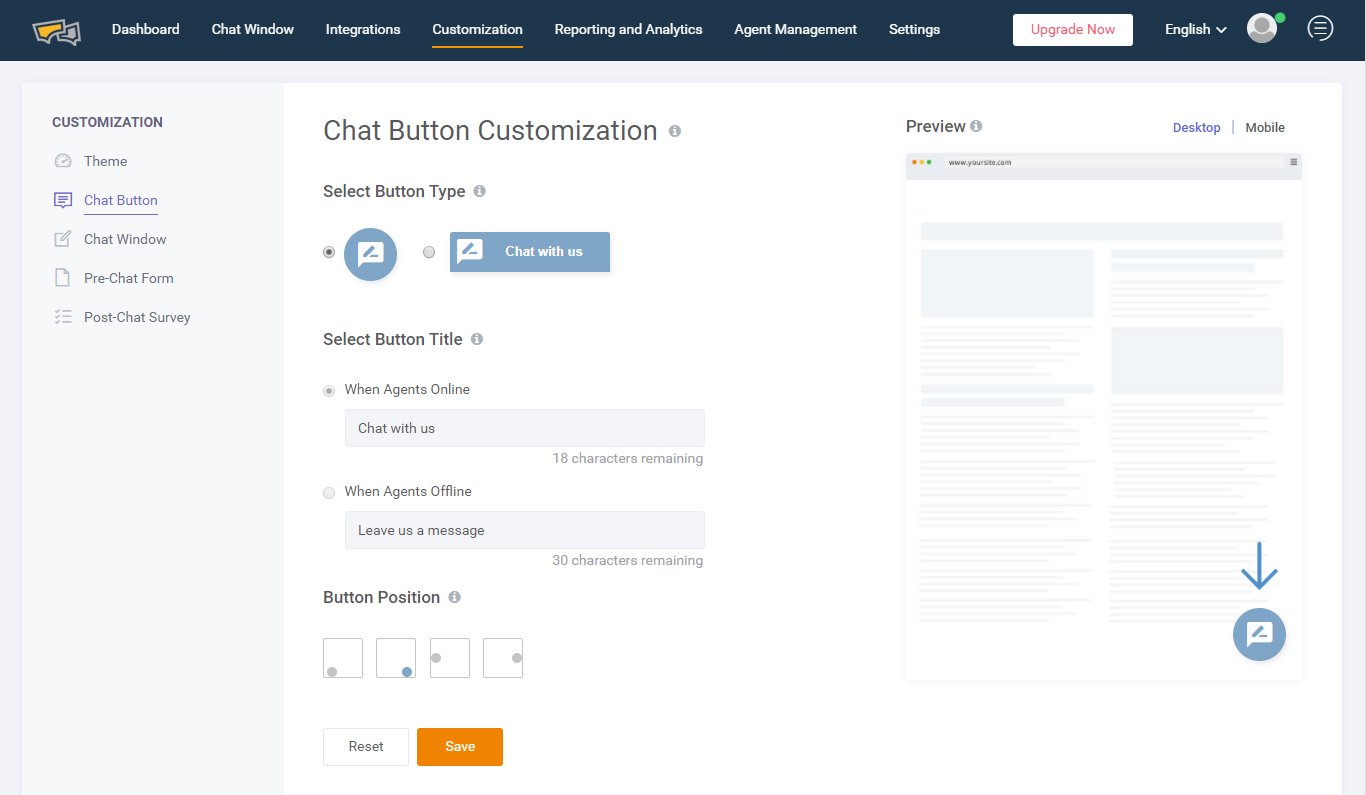Switch preview to Mobile

1265,127
